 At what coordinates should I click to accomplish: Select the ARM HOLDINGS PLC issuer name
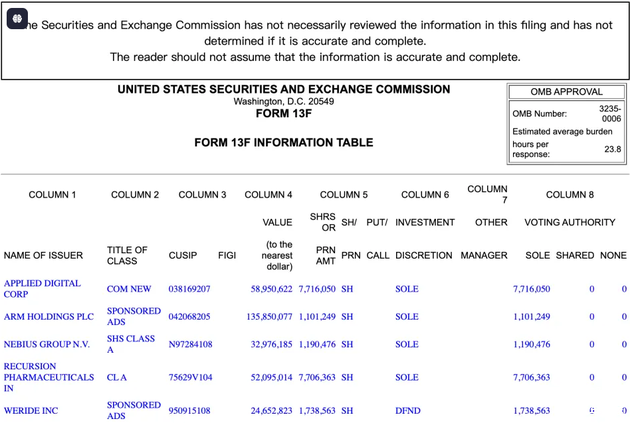(x=49, y=317)
